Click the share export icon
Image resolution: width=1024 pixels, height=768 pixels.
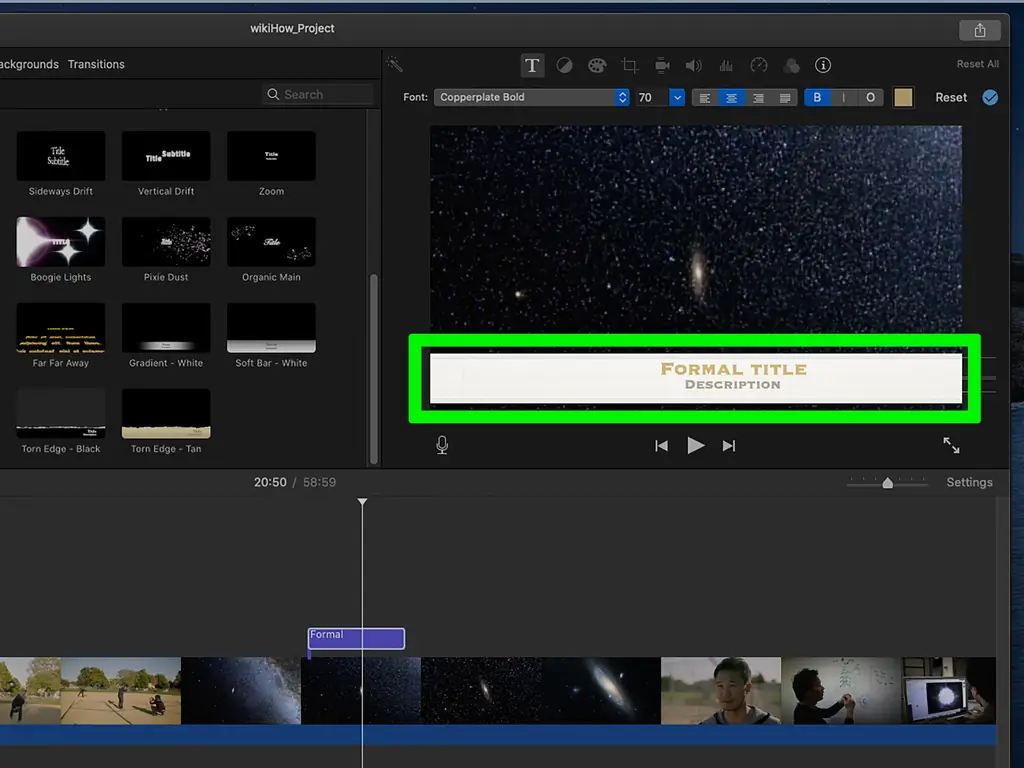pyautogui.click(x=980, y=30)
